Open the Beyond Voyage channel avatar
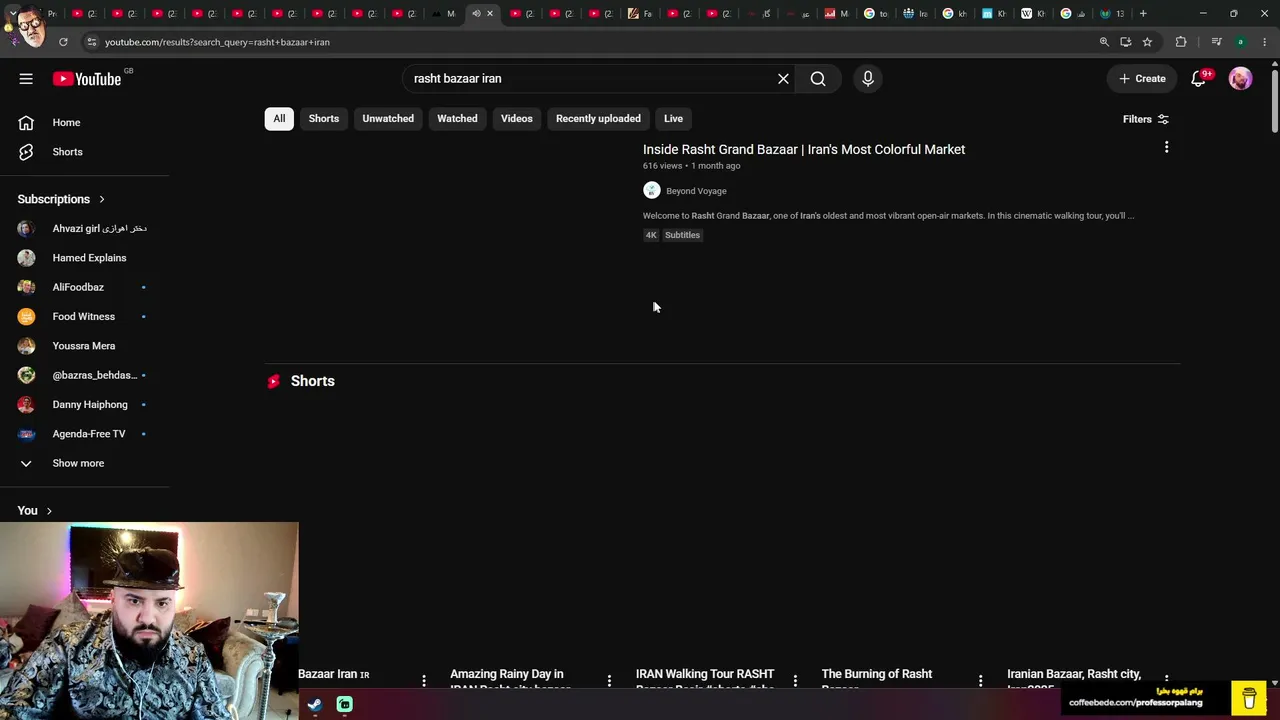Screen dimensions: 1280x720 (652, 190)
